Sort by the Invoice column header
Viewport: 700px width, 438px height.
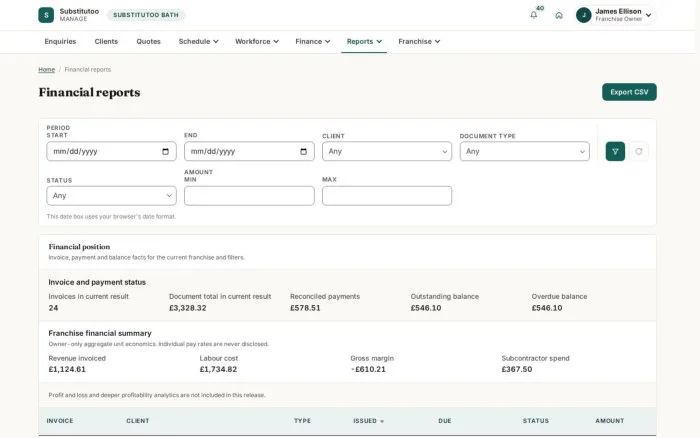(x=60, y=421)
